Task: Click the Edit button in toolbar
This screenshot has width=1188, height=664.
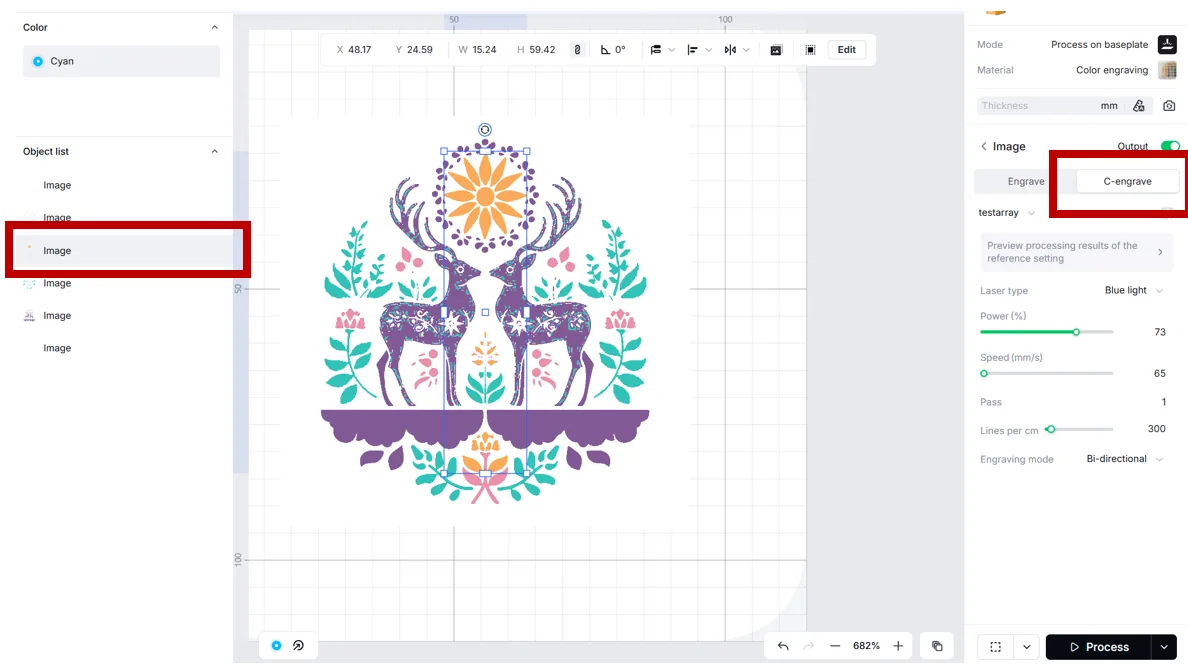Action: point(846,50)
